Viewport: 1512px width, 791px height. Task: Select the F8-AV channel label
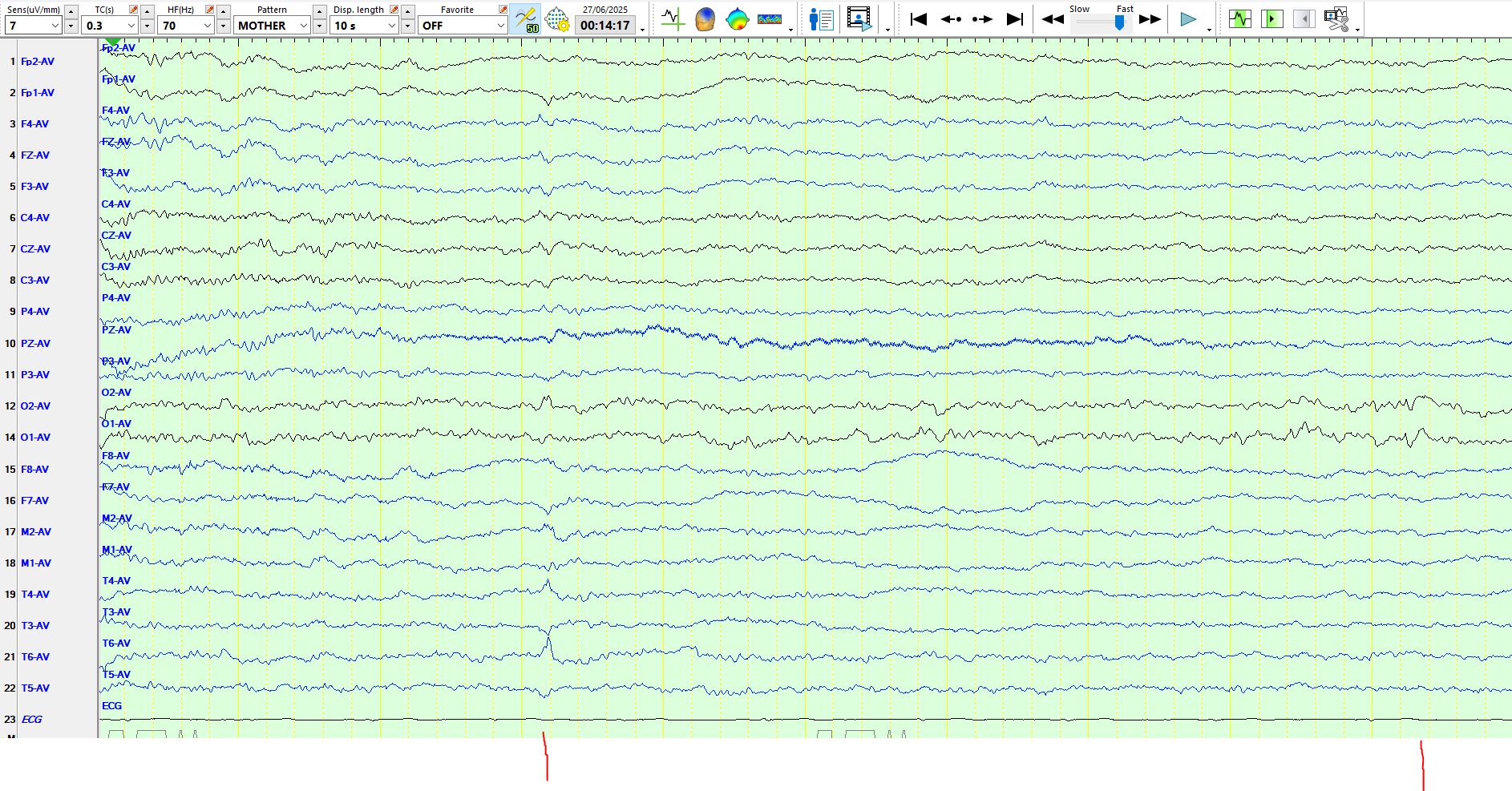[x=34, y=469]
